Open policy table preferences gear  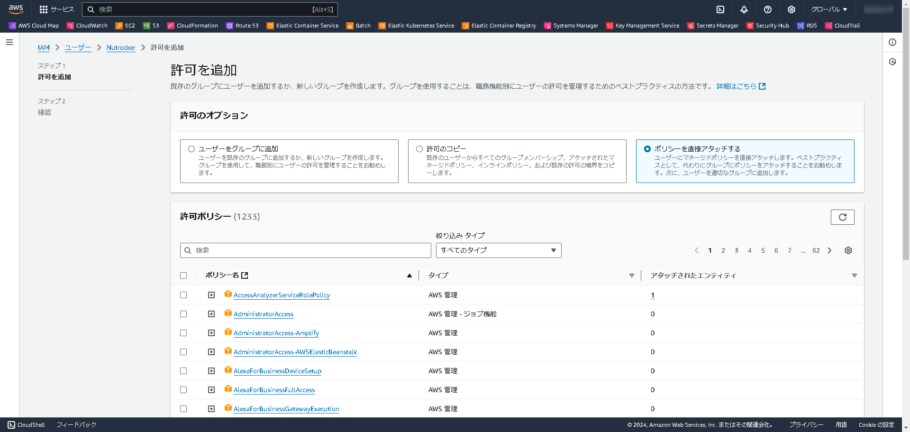(x=848, y=250)
